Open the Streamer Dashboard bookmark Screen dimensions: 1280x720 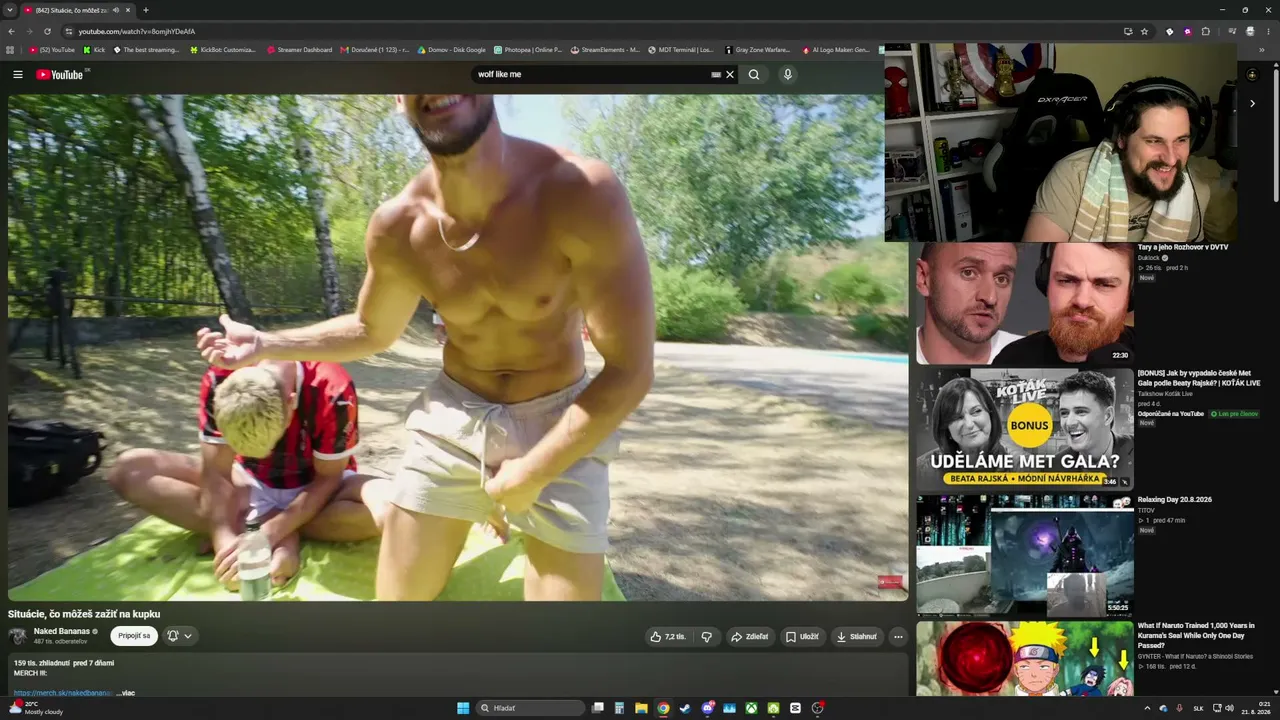click(300, 49)
